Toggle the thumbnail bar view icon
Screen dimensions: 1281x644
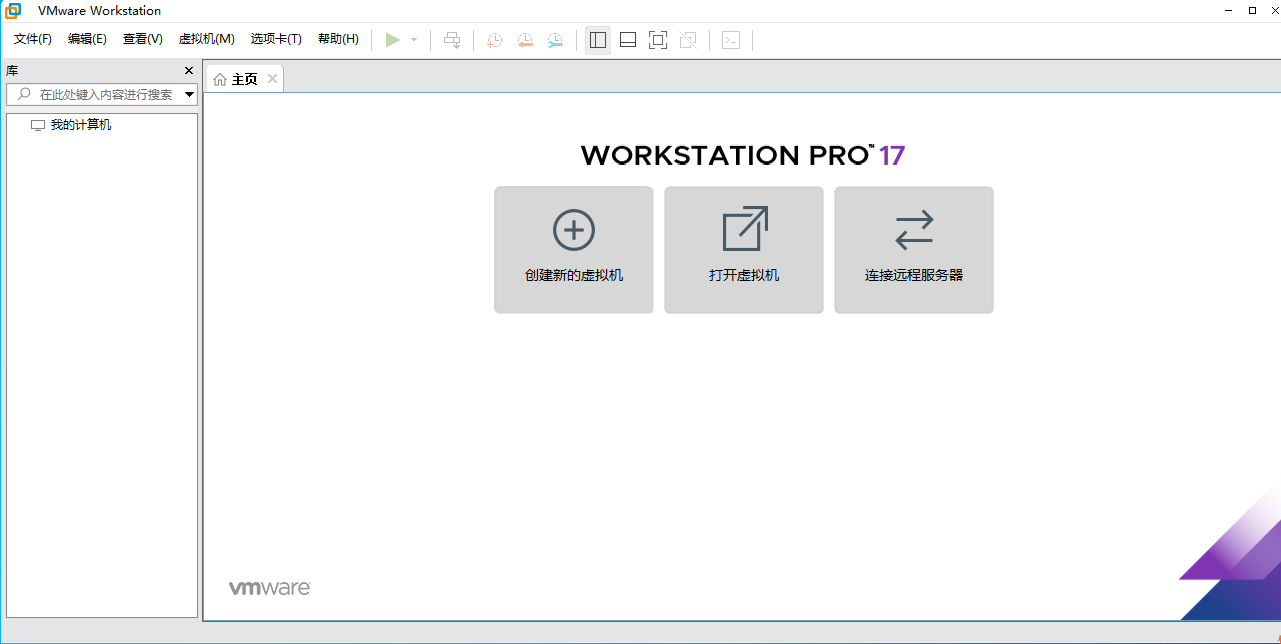coord(628,40)
